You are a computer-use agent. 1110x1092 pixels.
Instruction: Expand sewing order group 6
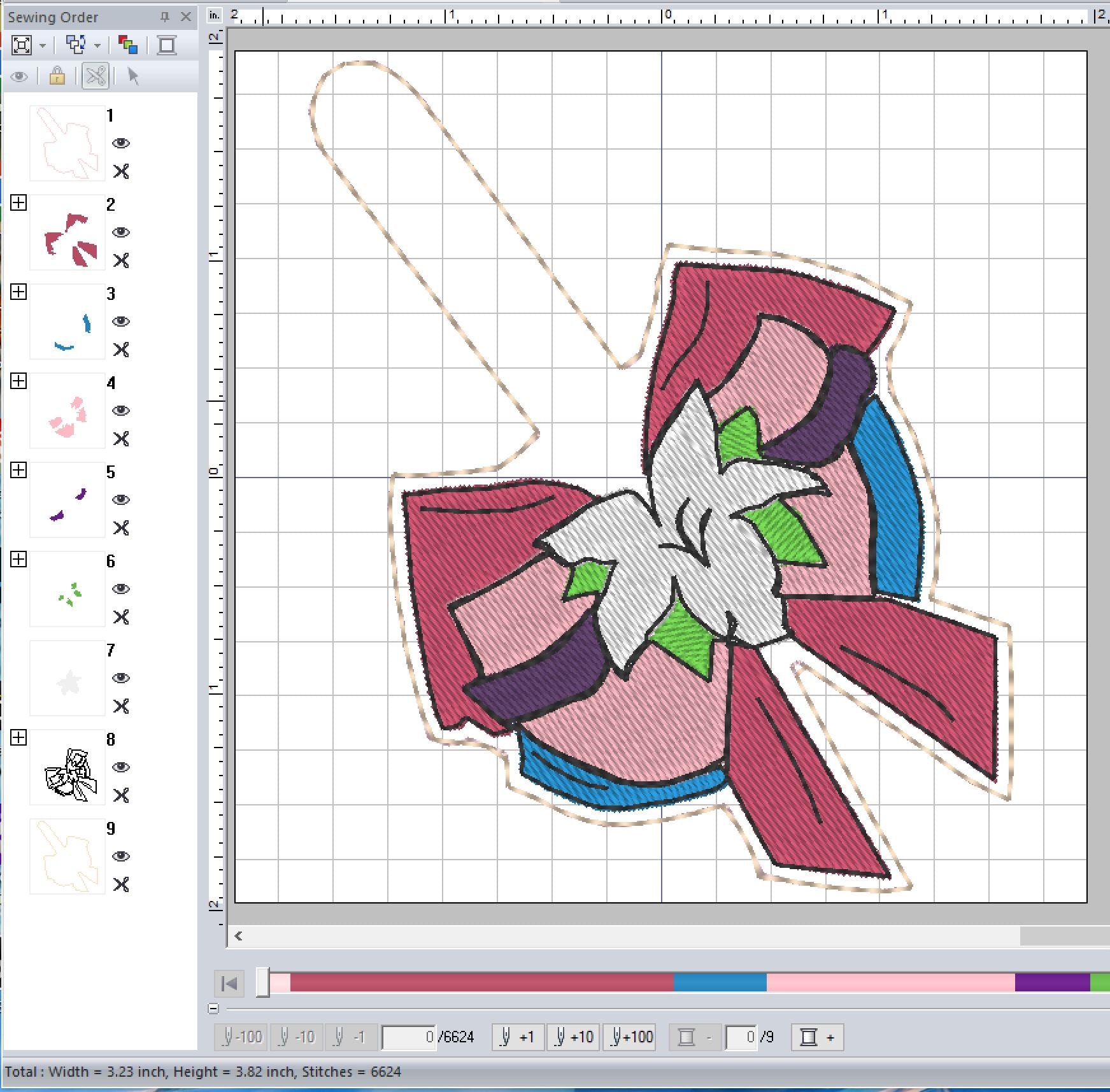(18, 559)
